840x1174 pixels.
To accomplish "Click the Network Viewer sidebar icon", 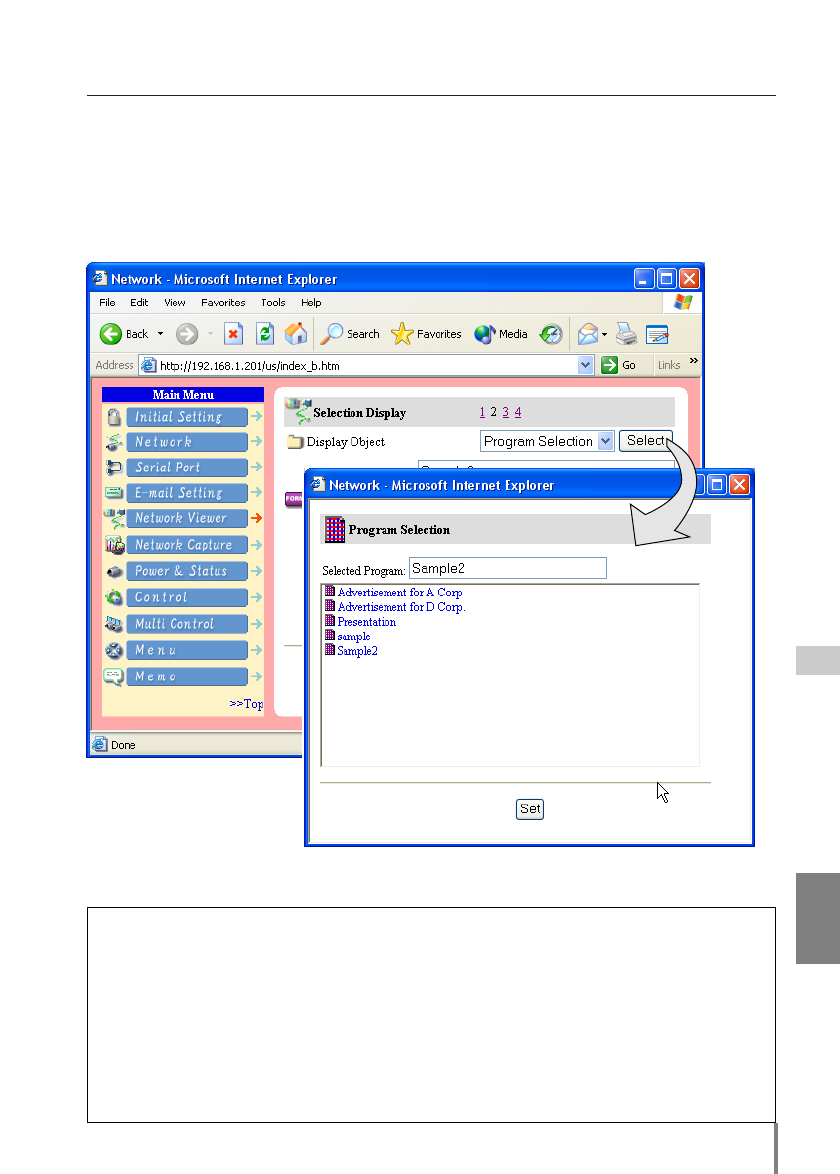I will coord(115,518).
